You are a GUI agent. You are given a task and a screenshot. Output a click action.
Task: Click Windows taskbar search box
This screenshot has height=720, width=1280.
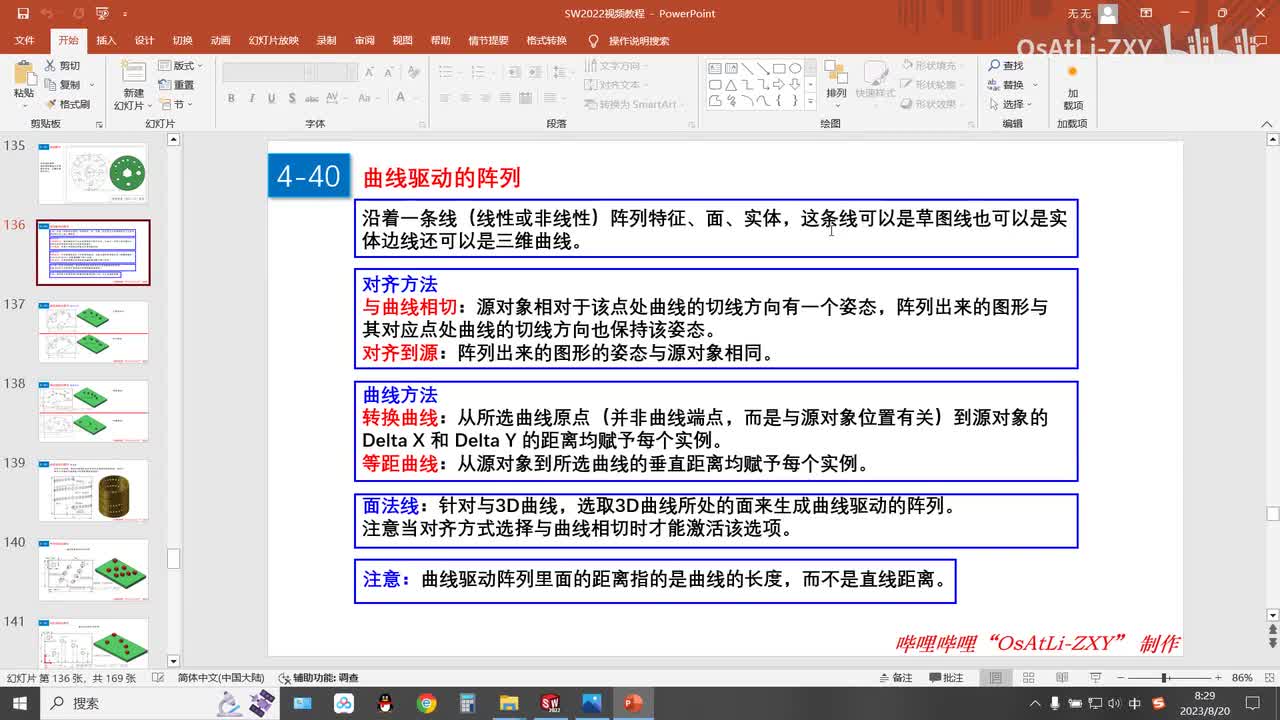[x=160, y=703]
